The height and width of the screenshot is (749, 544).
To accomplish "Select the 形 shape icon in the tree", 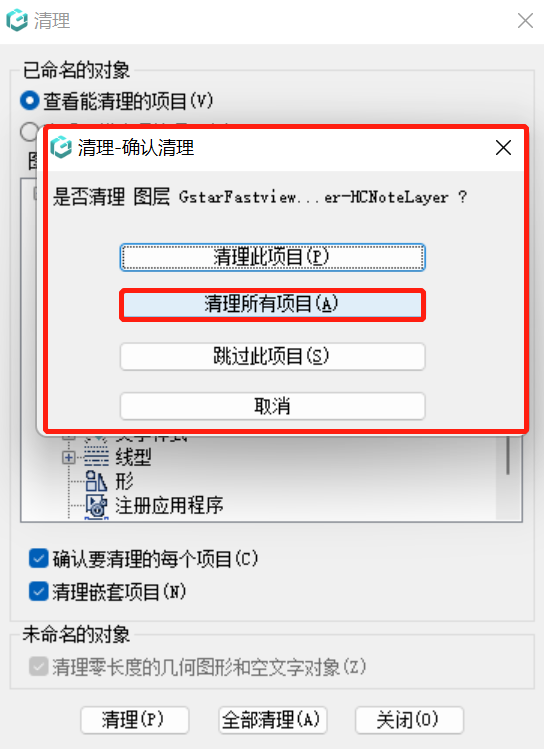I will click(x=96, y=481).
